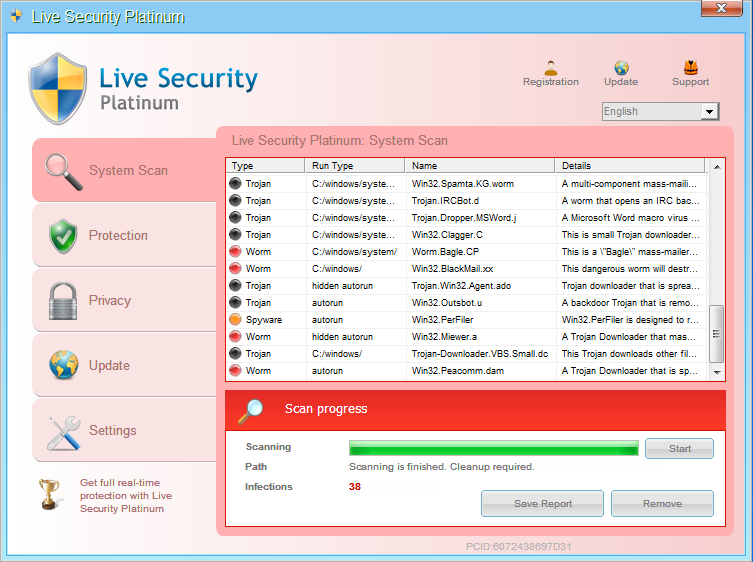Click the Privacy padlock icon
753x562 pixels.
pos(63,301)
